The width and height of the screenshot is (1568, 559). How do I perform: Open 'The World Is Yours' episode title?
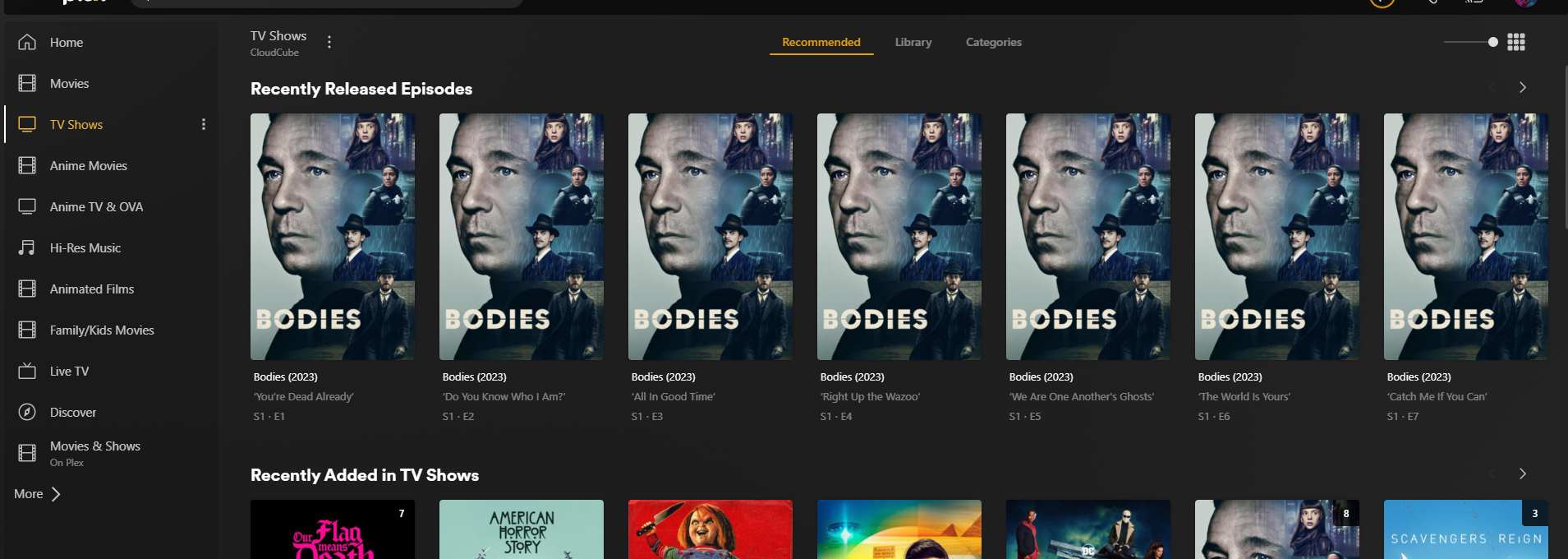click(1244, 396)
